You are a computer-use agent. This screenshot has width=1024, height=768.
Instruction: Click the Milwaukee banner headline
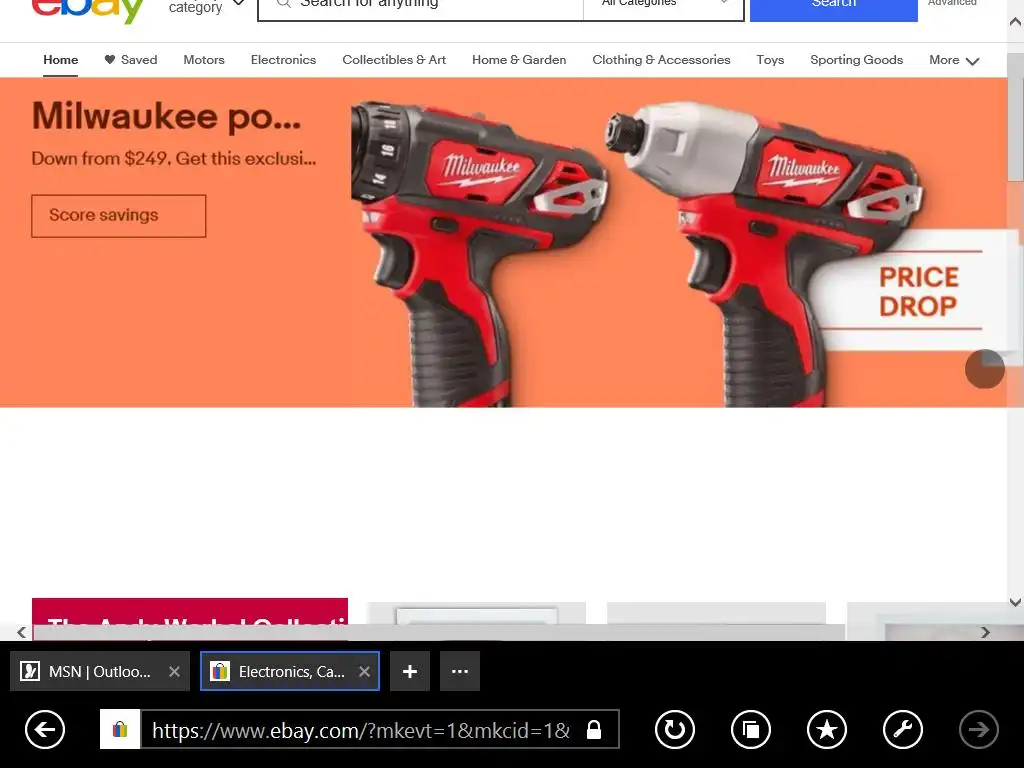click(167, 117)
